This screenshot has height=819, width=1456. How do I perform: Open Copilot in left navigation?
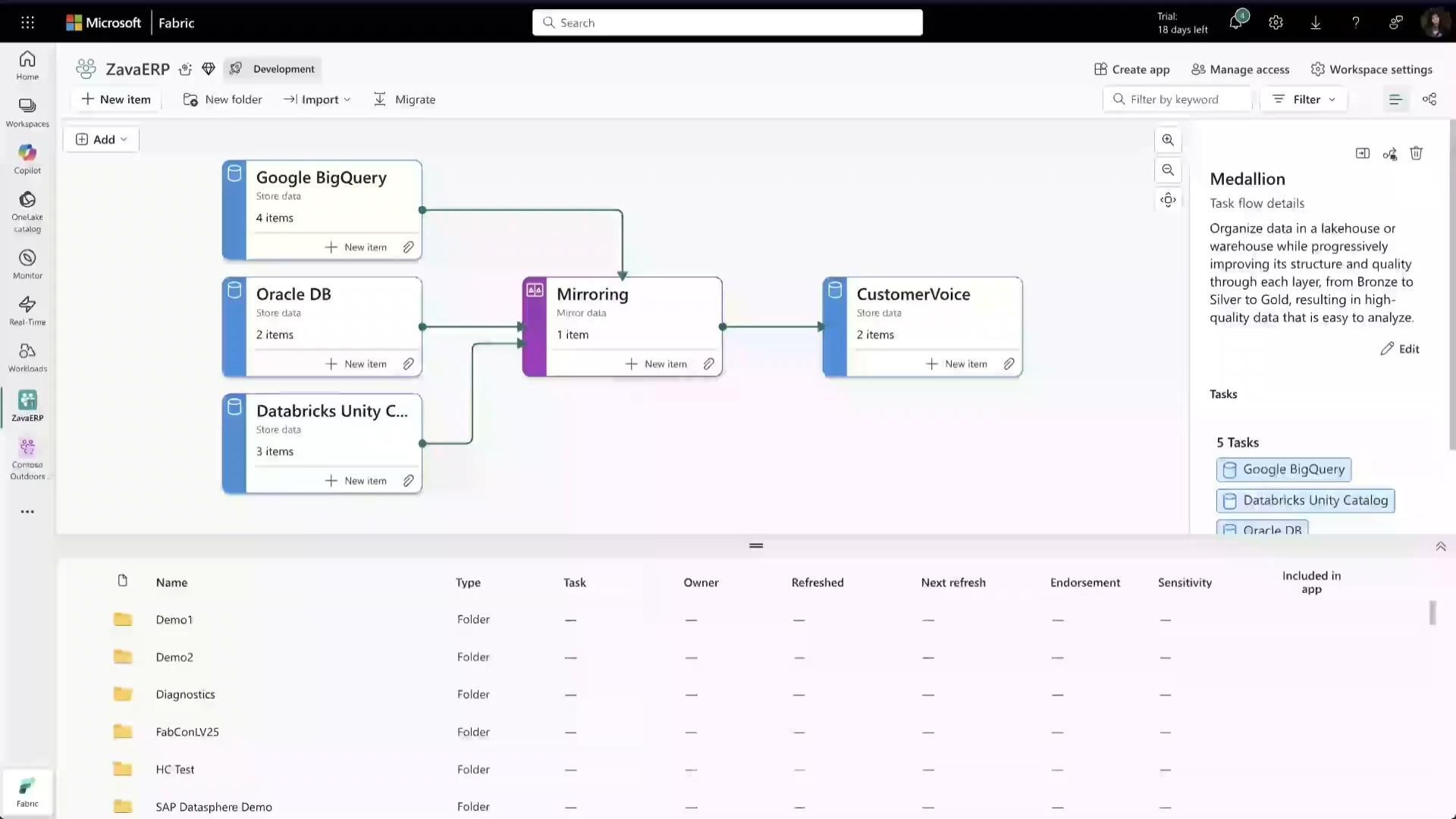point(27,159)
